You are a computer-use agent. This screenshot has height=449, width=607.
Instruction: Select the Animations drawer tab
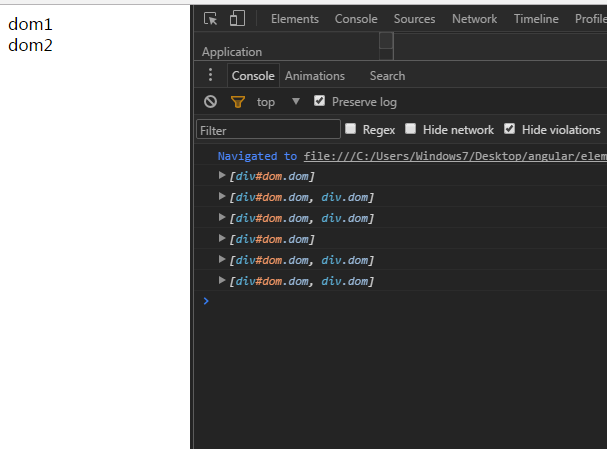tap(314, 75)
